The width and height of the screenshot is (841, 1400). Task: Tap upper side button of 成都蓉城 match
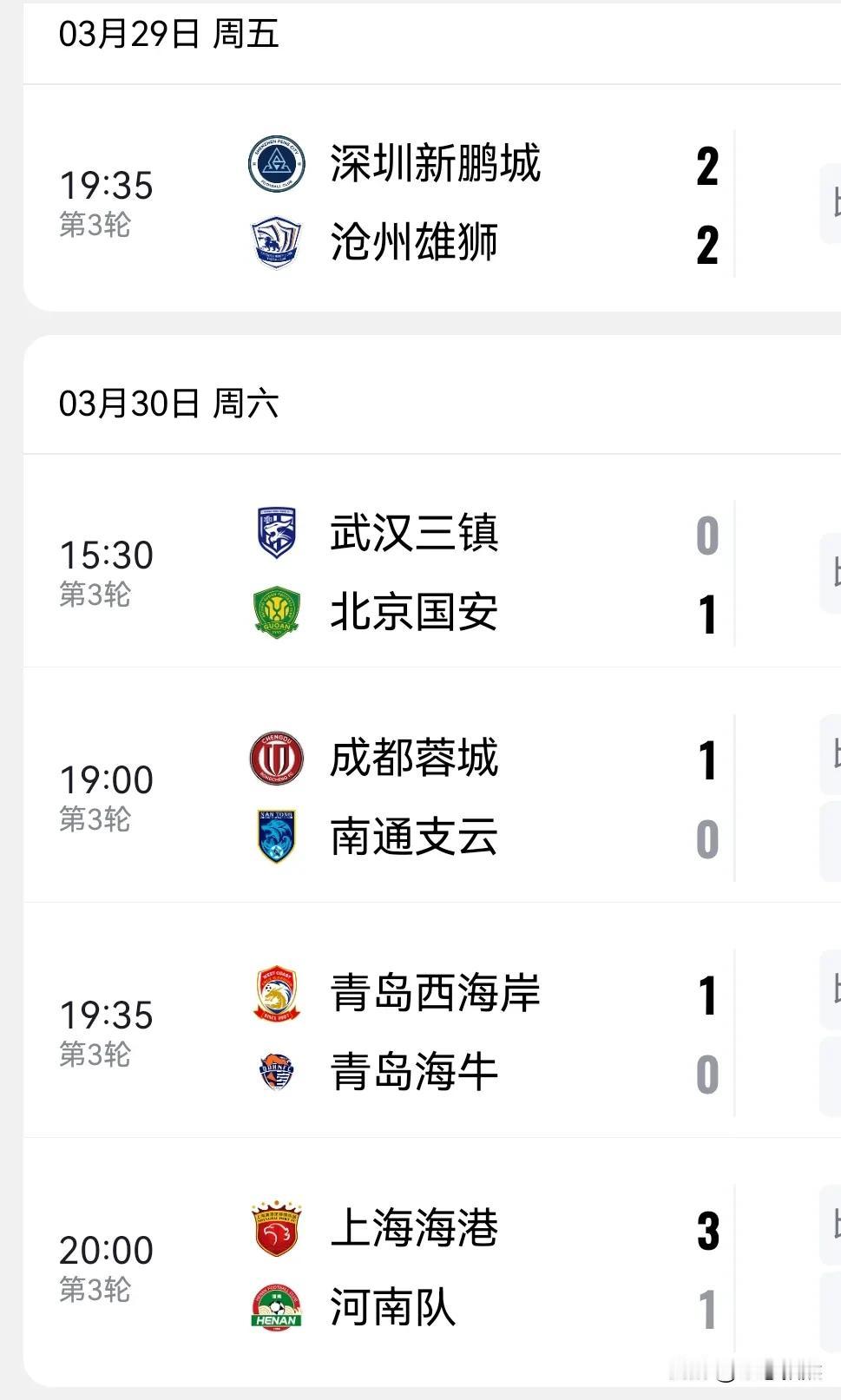click(x=831, y=754)
